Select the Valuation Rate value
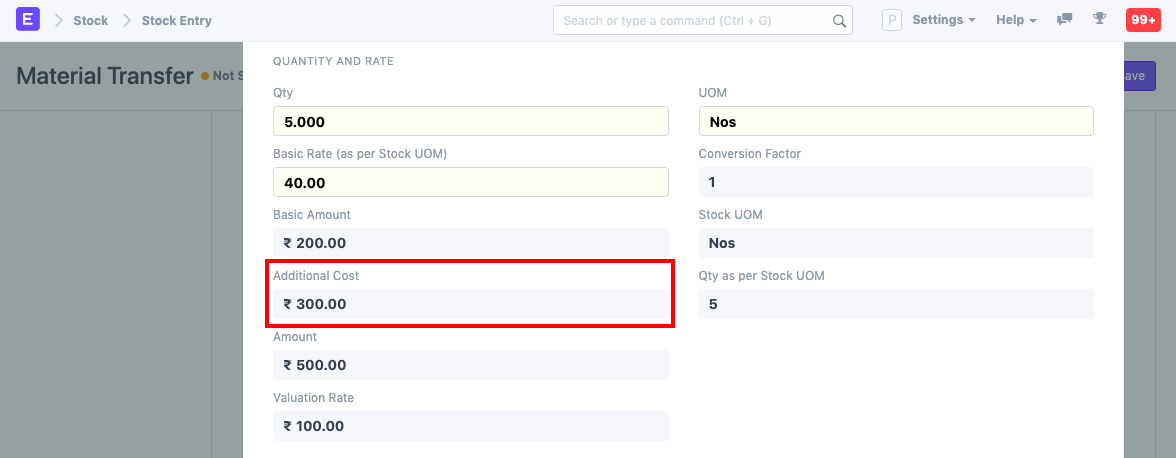 point(470,426)
